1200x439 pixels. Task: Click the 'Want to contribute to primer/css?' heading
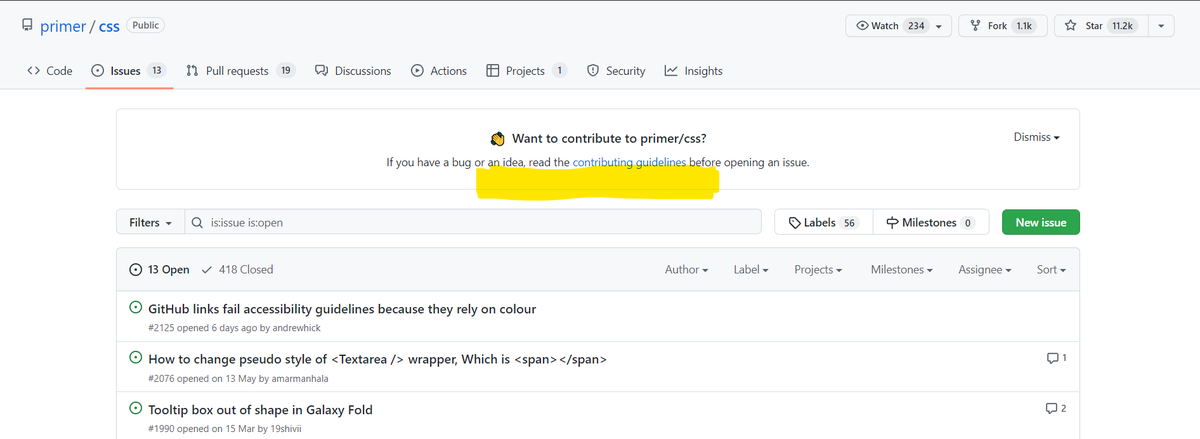coord(609,138)
